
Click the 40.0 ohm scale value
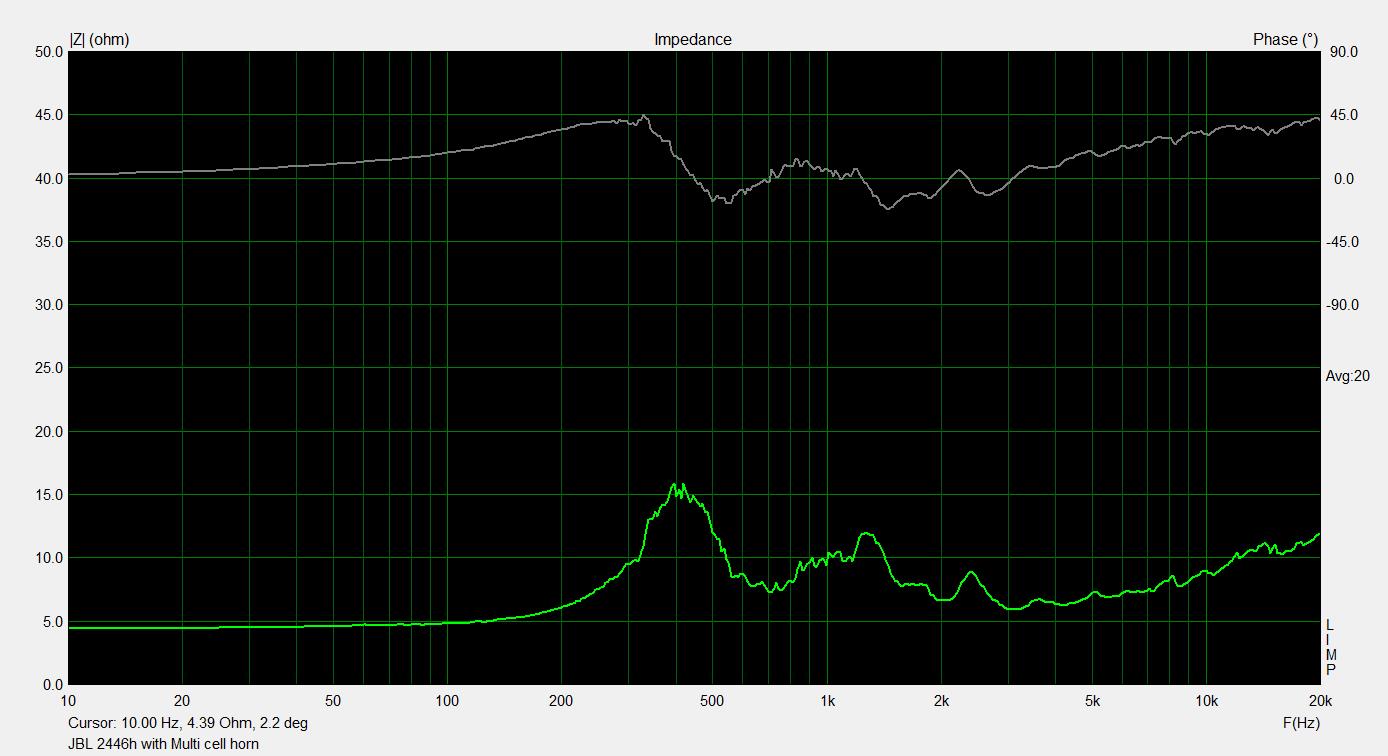[47, 179]
